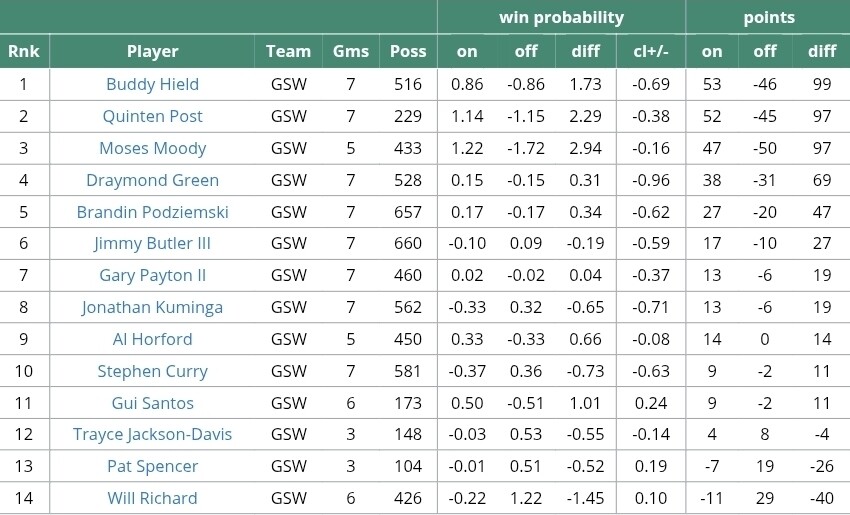Open Trayce Jackson-Davis player link
850x515 pixels.
coord(152,434)
